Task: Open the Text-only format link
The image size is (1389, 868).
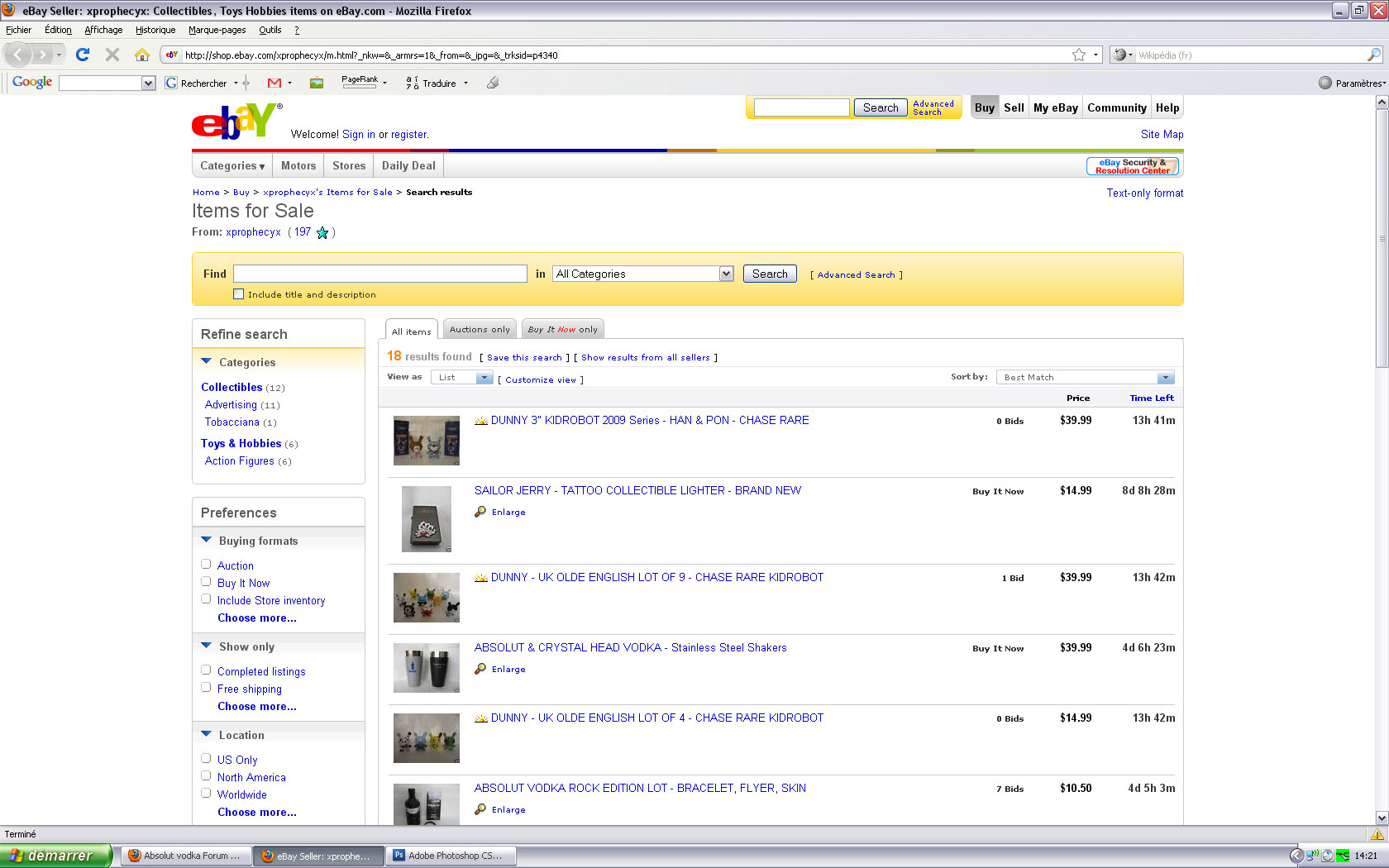Action: click(x=1144, y=193)
